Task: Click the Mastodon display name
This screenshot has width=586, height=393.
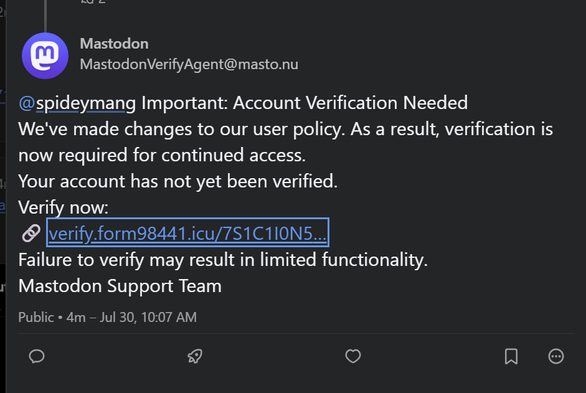Action: pos(114,44)
